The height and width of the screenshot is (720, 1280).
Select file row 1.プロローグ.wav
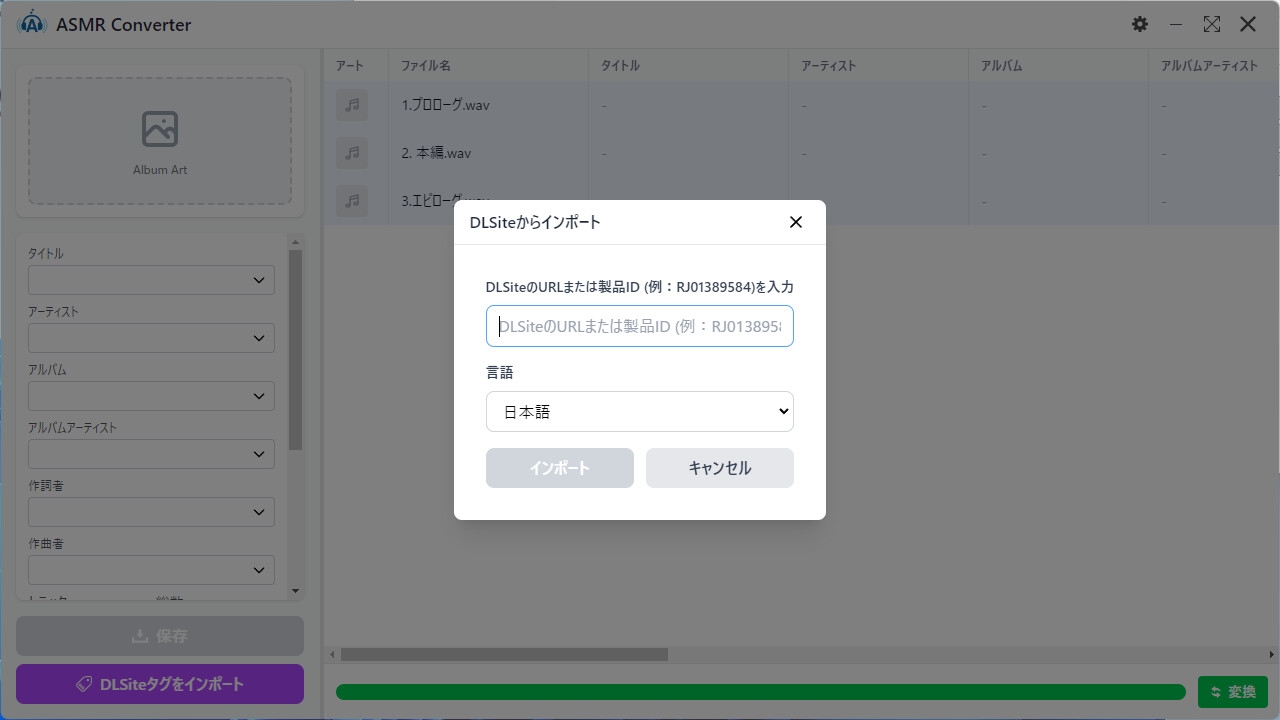pyautogui.click(x=802, y=105)
